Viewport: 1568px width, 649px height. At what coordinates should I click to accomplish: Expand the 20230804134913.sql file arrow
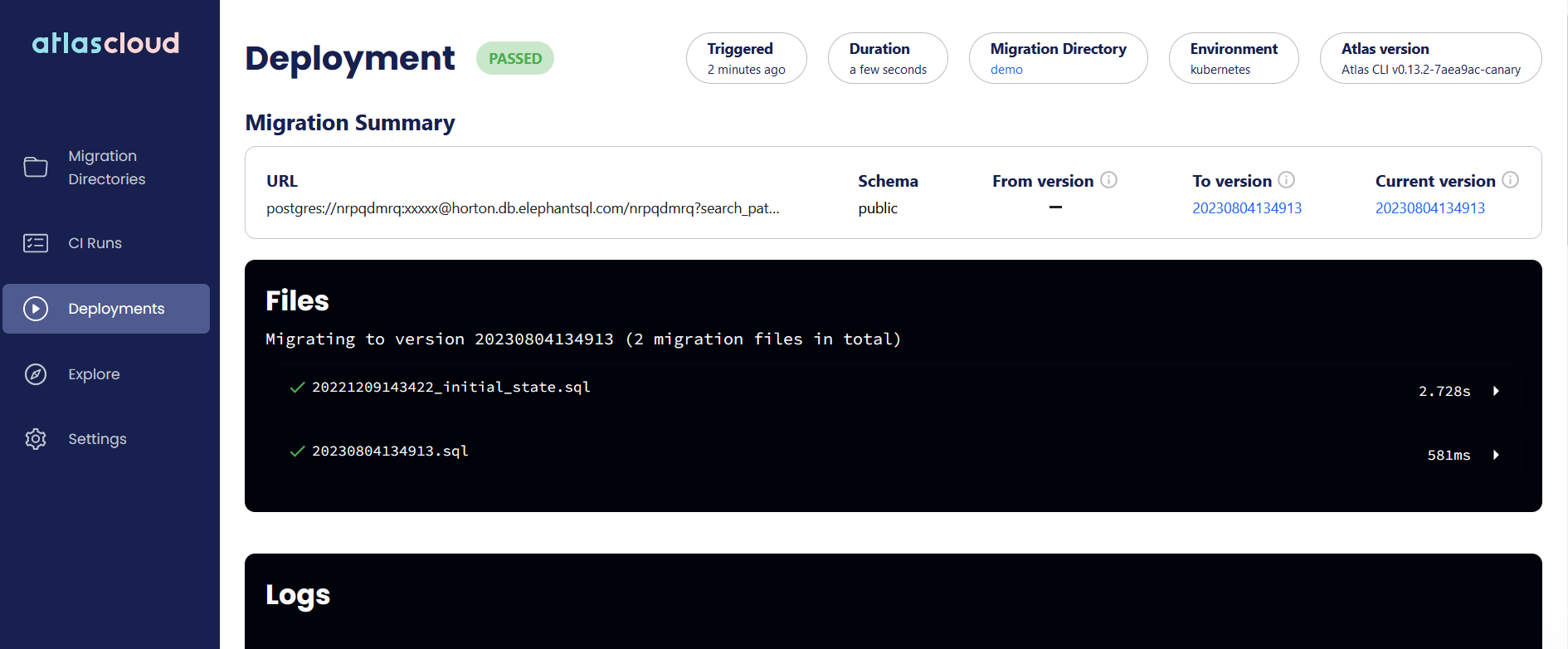[x=1496, y=455]
